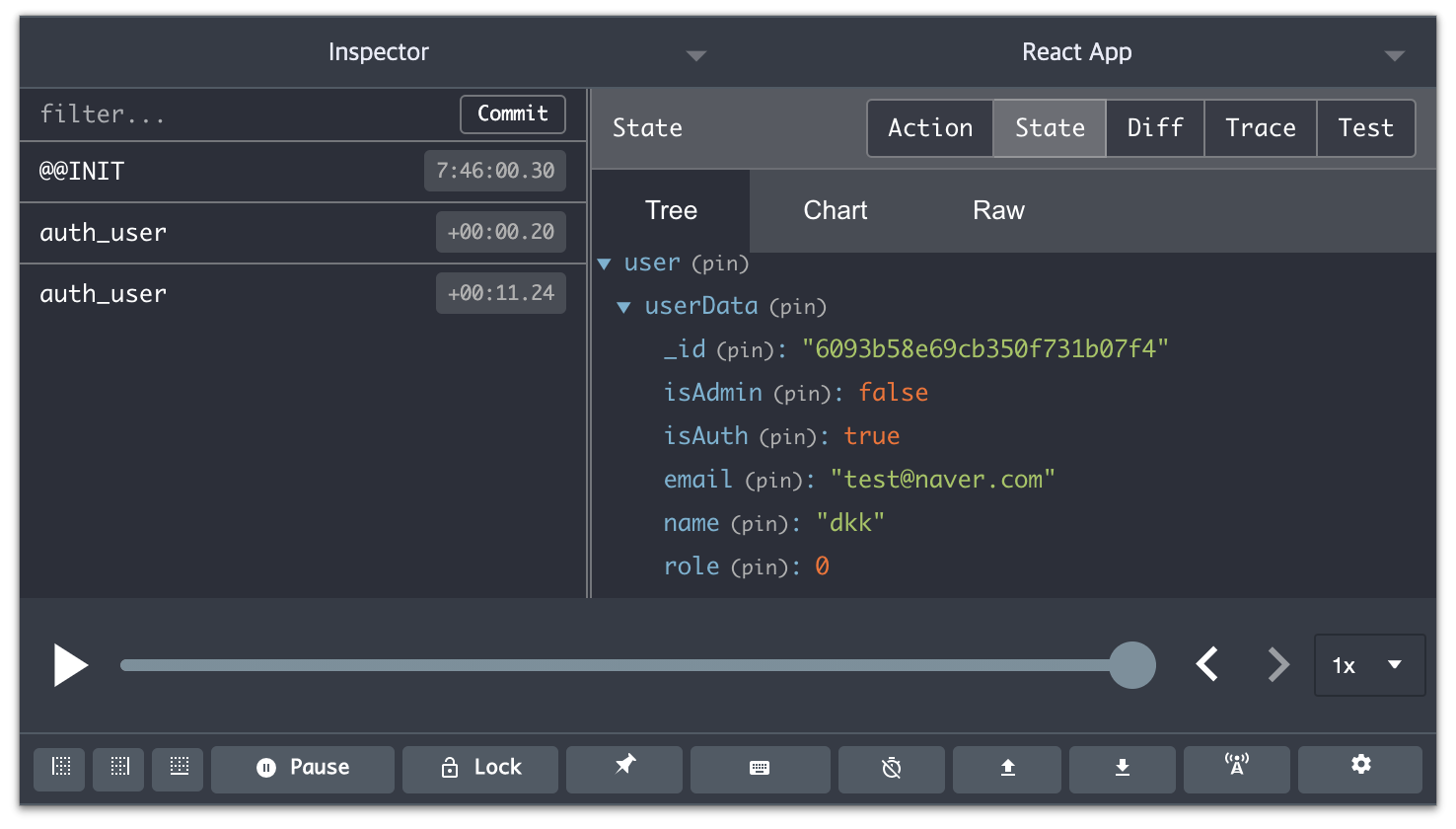Open the React App instance dropdown
Viewport: 1456px width, 829px height.
coord(1394,56)
